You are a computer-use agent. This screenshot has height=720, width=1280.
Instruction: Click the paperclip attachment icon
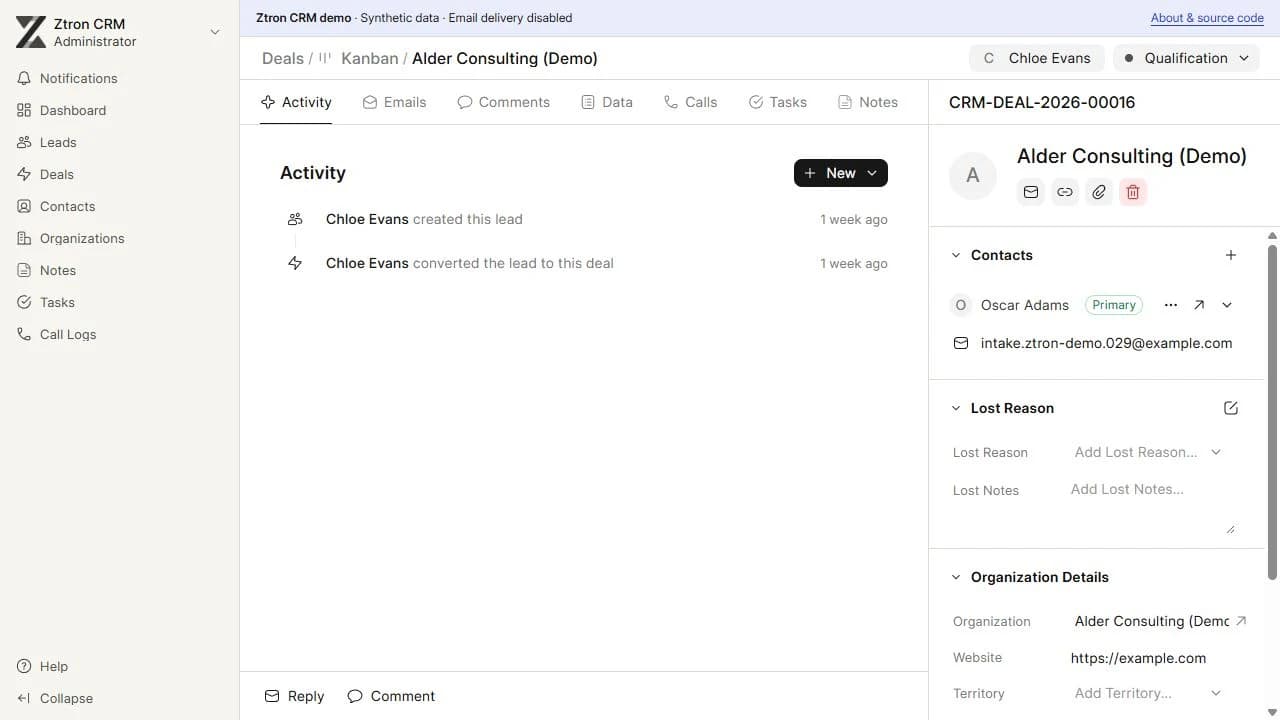pos(1099,192)
